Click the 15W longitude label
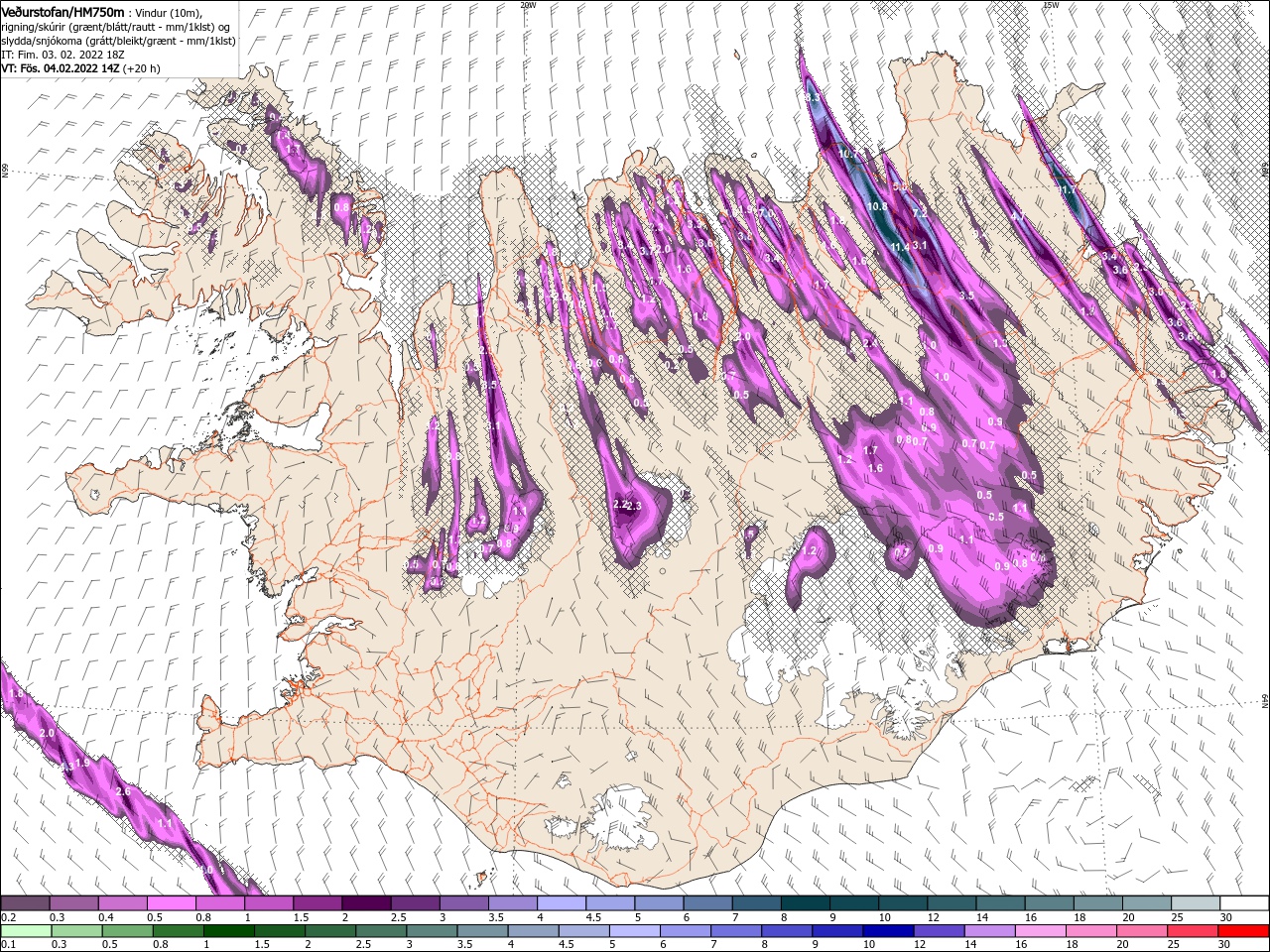 (x=1051, y=5)
